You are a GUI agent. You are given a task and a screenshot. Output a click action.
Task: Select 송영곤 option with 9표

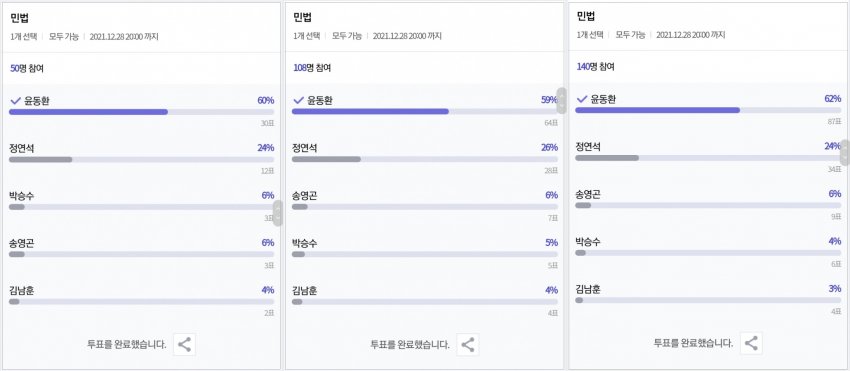(x=708, y=204)
